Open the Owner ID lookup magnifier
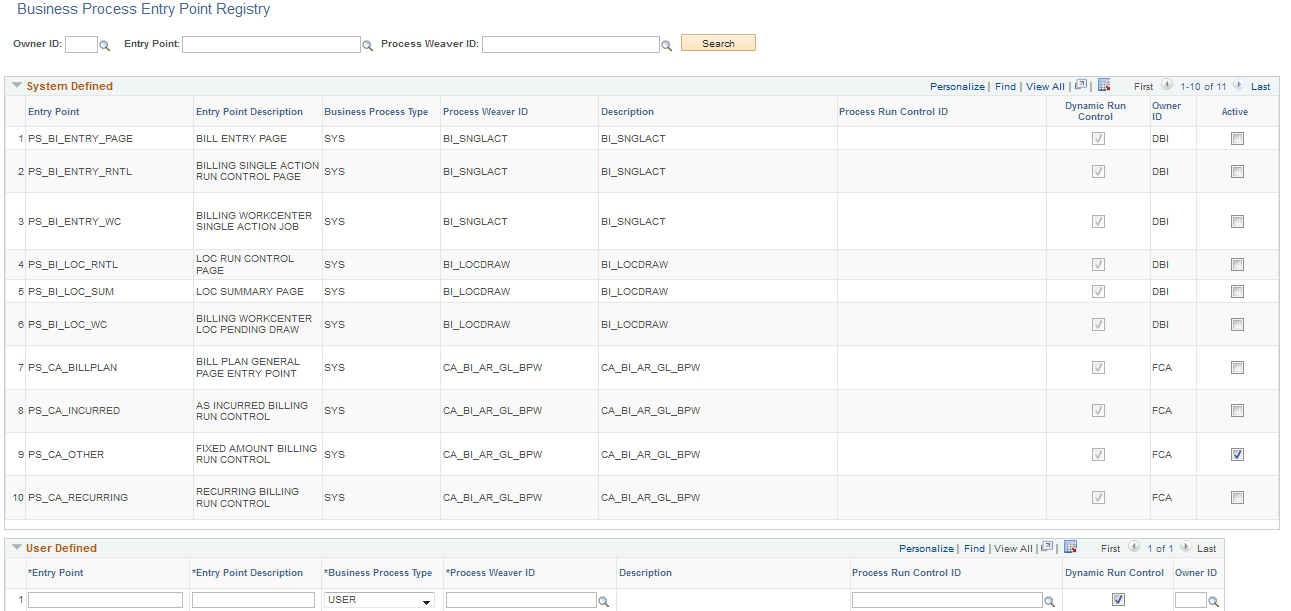This screenshot has width=1291, height=611. 105,44
